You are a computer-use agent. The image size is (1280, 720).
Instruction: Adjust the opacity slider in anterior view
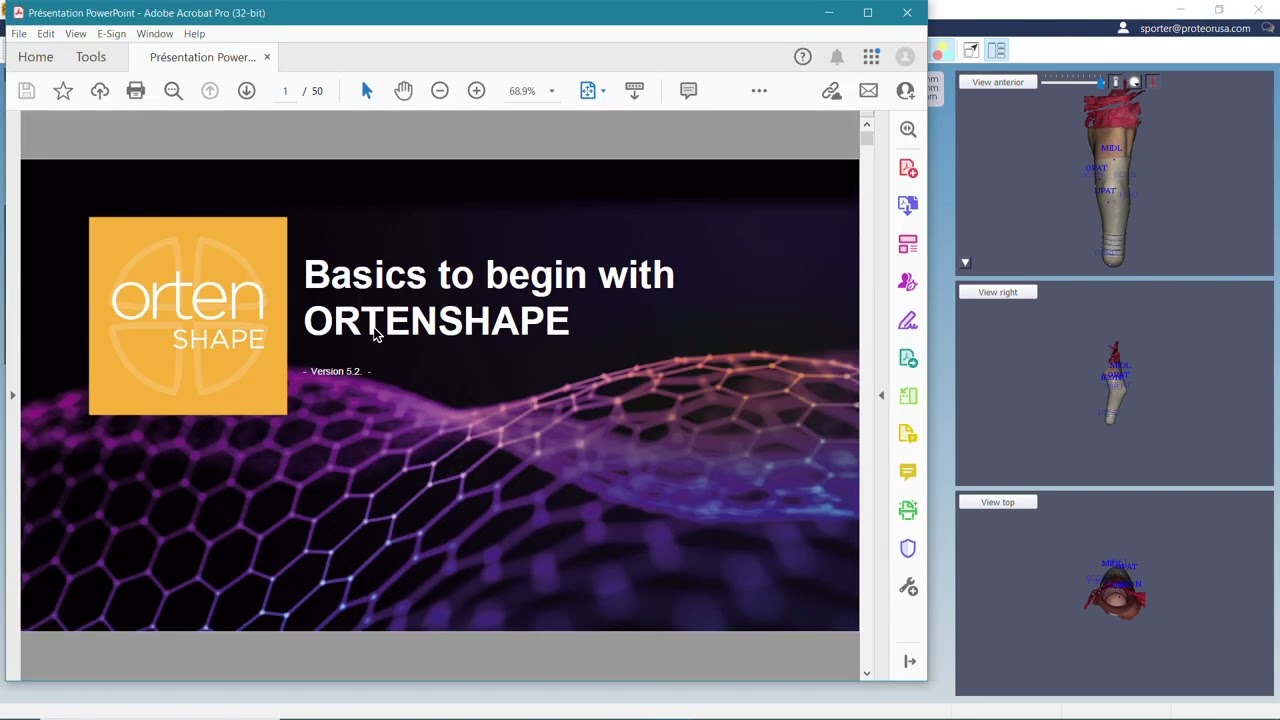click(x=1072, y=82)
